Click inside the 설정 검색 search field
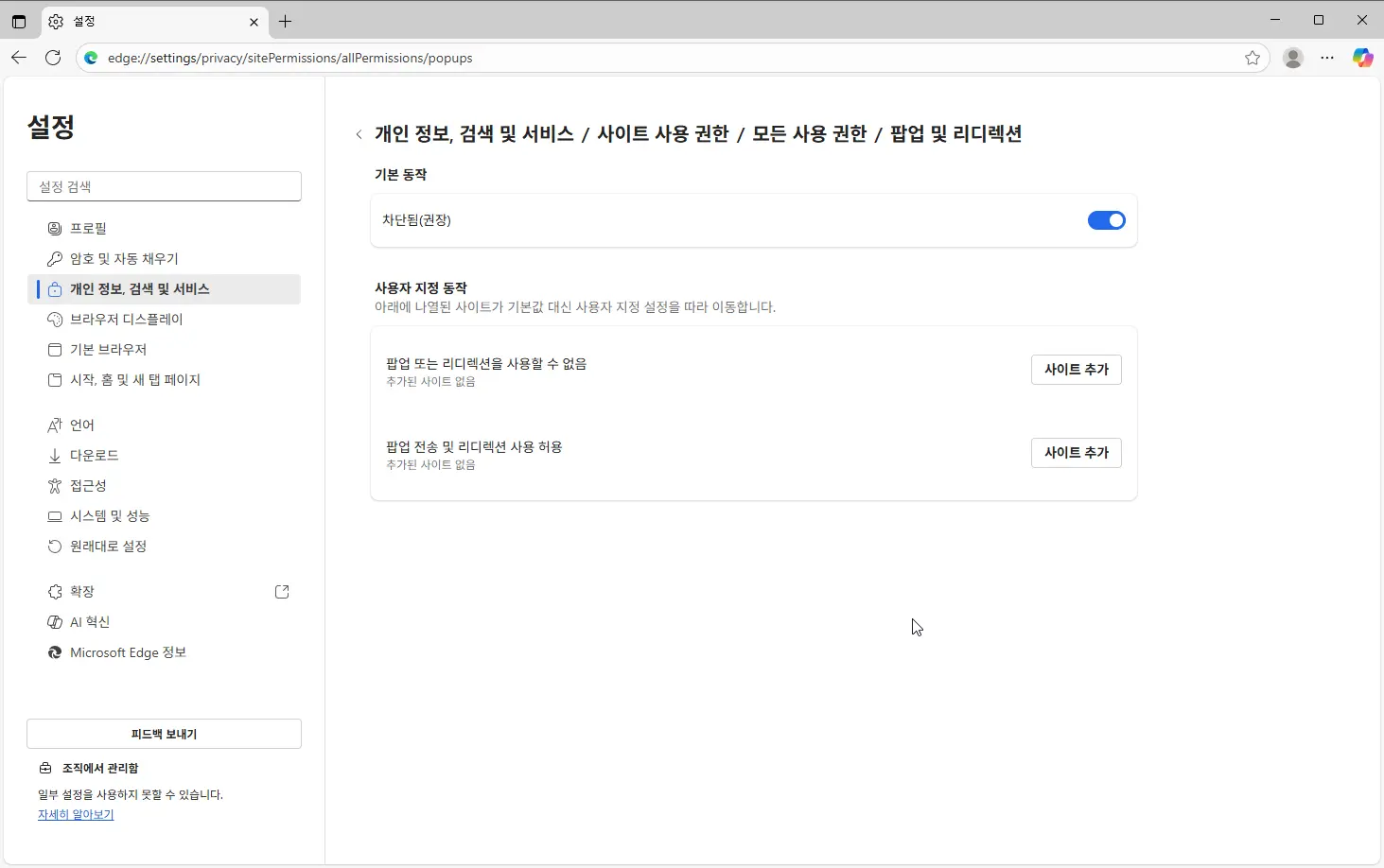The width and height of the screenshot is (1384, 868). [x=164, y=185]
